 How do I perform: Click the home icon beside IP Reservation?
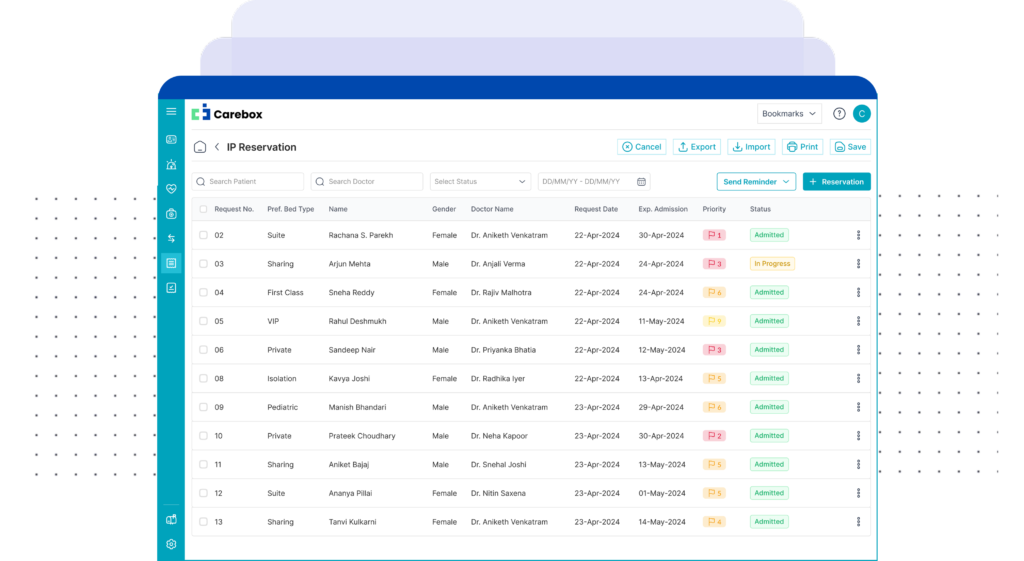tap(200, 147)
